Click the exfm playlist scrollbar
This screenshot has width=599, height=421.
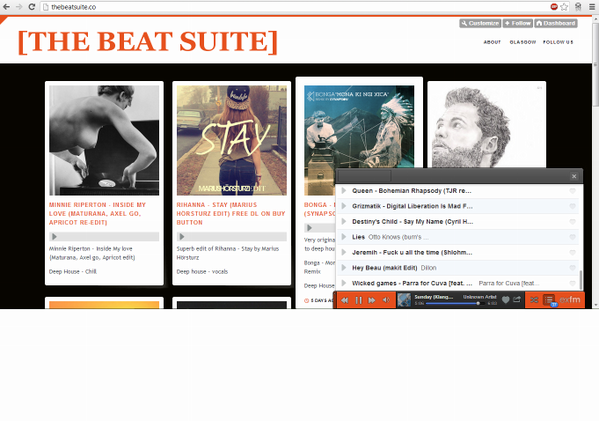(581, 280)
